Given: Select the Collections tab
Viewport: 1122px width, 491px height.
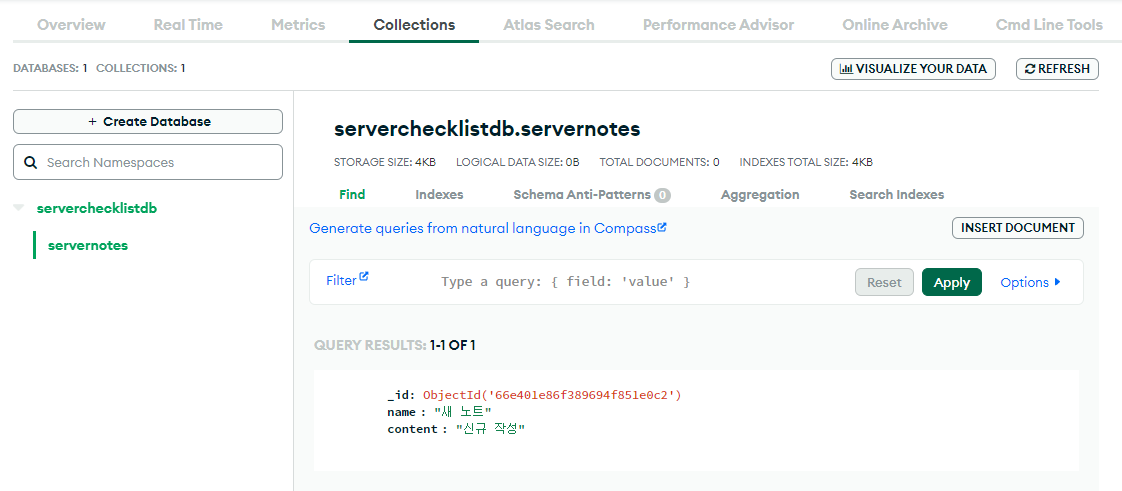Looking at the screenshot, I should tap(414, 24).
